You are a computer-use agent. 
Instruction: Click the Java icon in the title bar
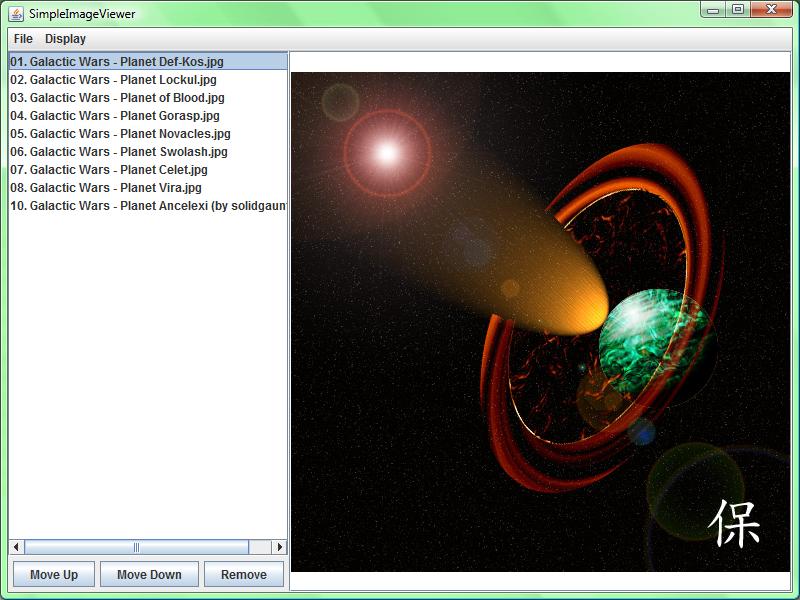coord(16,14)
